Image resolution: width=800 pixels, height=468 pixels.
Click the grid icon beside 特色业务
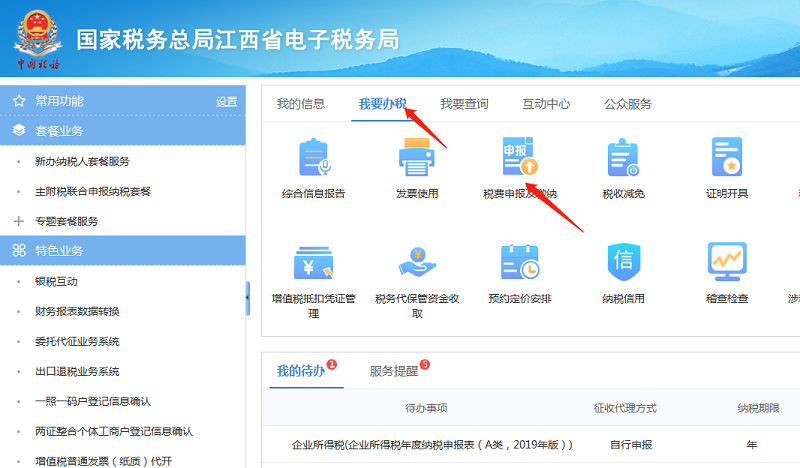[x=19, y=250]
